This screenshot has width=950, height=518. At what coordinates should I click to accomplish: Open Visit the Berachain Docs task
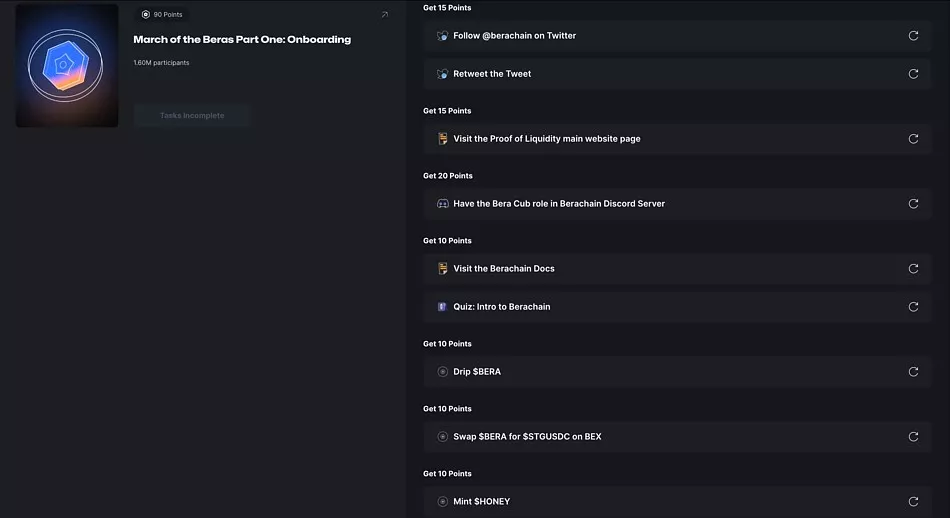pyautogui.click(x=504, y=269)
